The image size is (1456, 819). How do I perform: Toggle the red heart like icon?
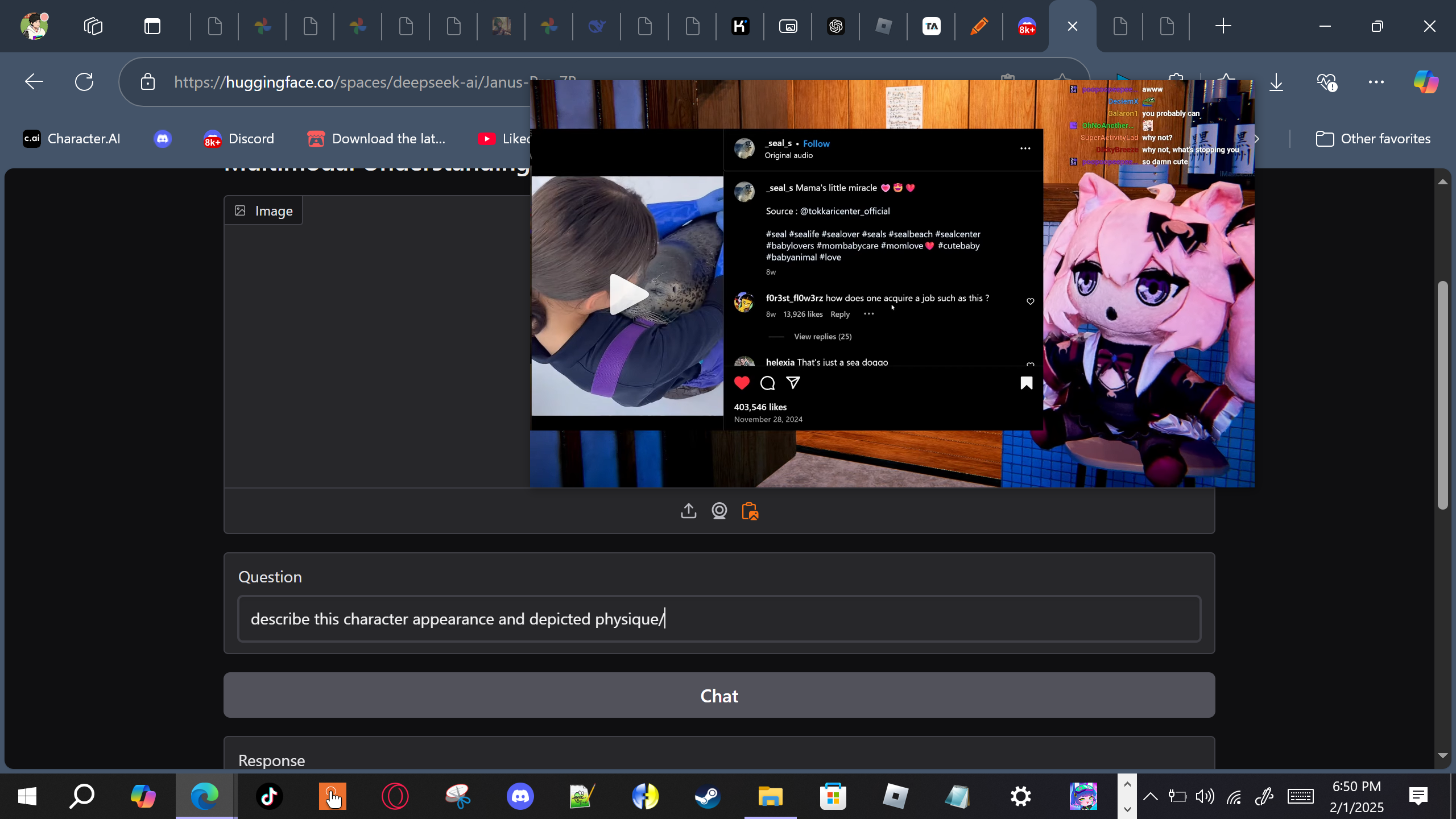coord(742,383)
